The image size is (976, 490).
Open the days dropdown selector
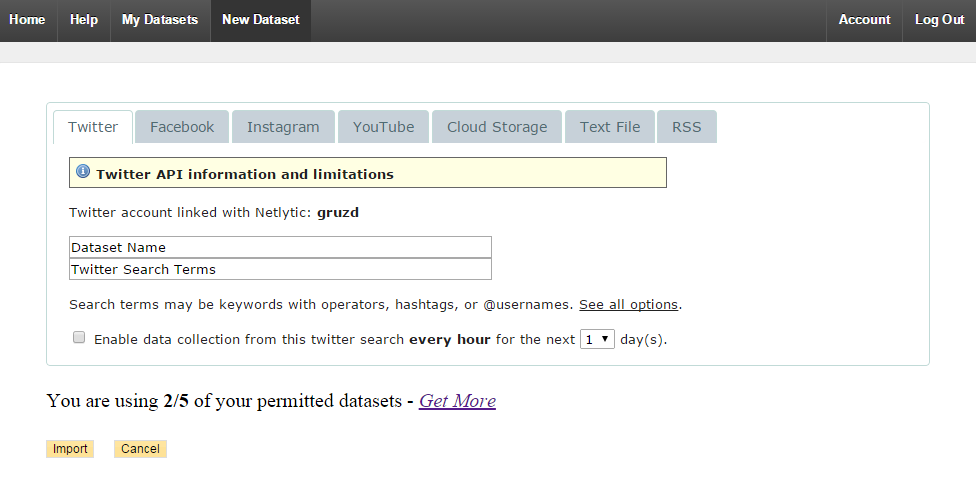point(597,339)
